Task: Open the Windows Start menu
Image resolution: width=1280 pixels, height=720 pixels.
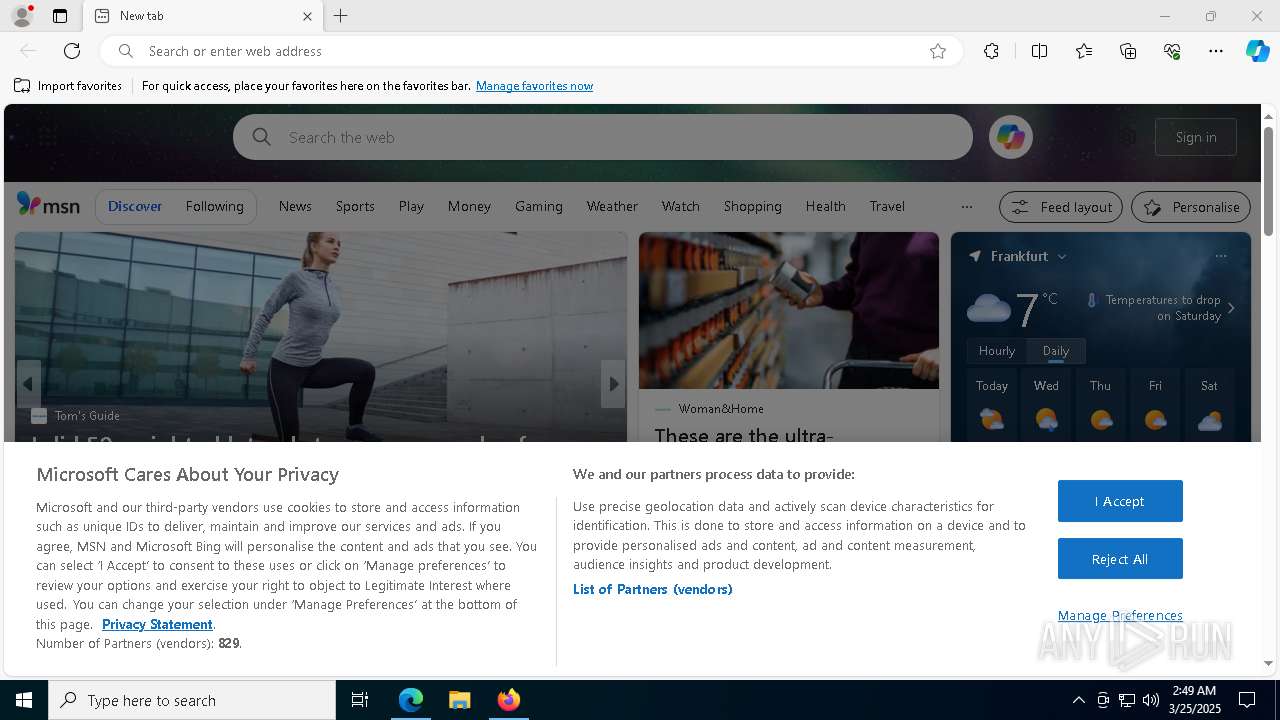Action: [x=24, y=700]
